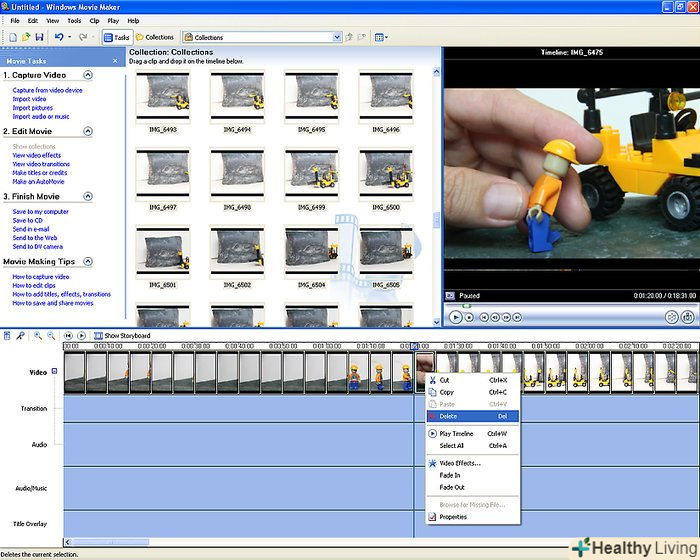Click the preview seek bar
The height and width of the screenshot is (560, 700).
[x=570, y=305]
